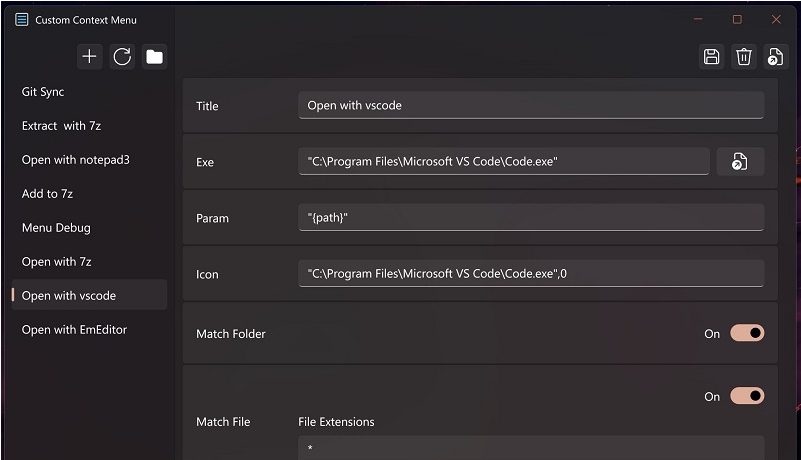Disable the Match File toggle switch

coord(747,396)
